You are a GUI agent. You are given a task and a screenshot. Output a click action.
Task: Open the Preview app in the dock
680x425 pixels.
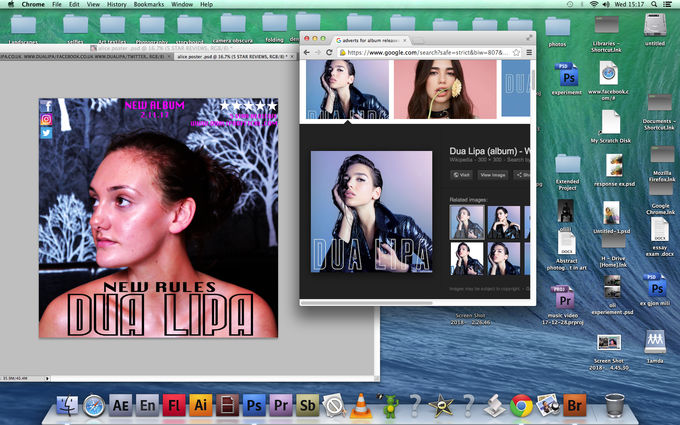(x=548, y=405)
